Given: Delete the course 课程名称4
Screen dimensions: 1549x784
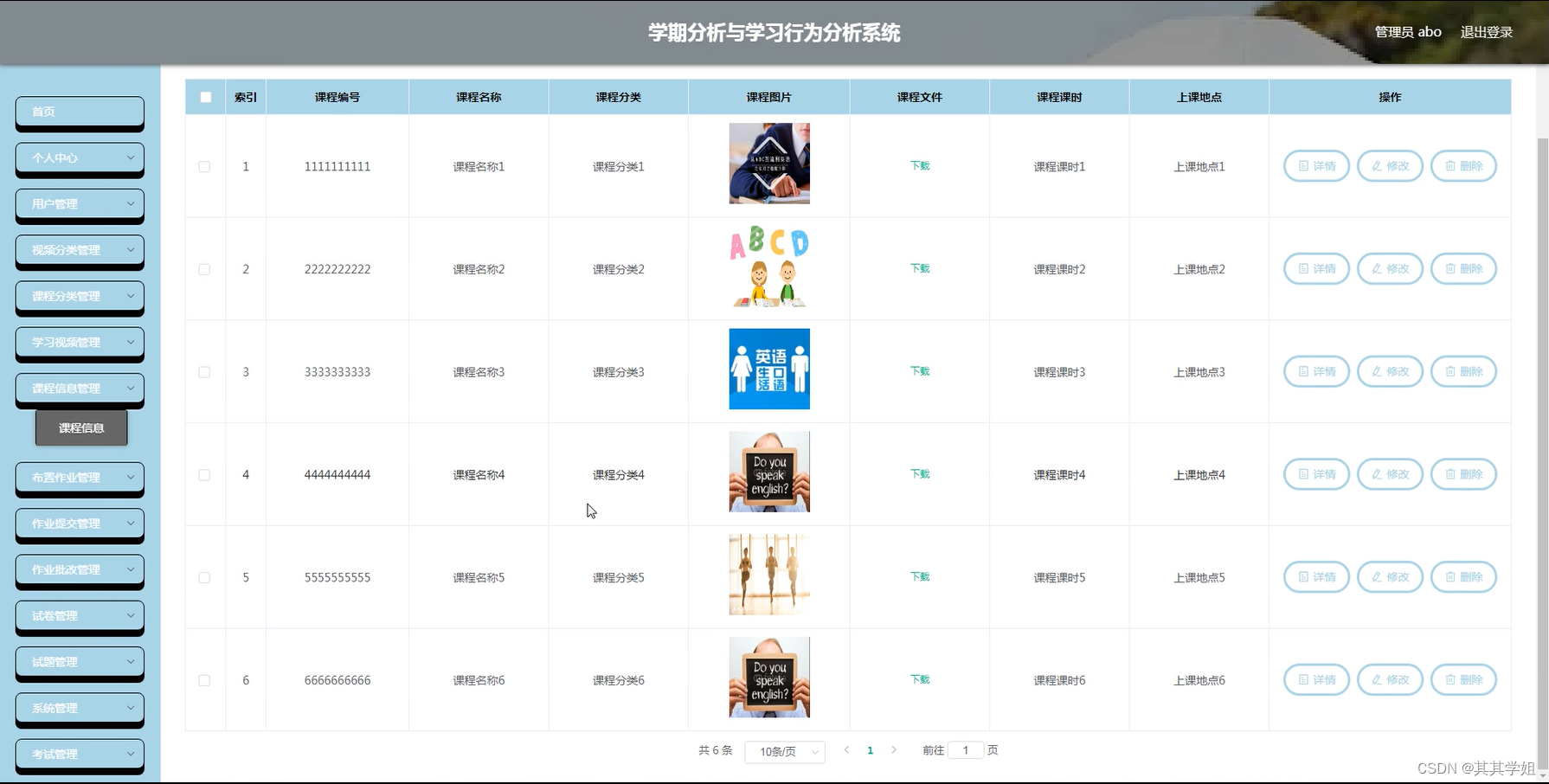Looking at the screenshot, I should click(x=1463, y=473).
